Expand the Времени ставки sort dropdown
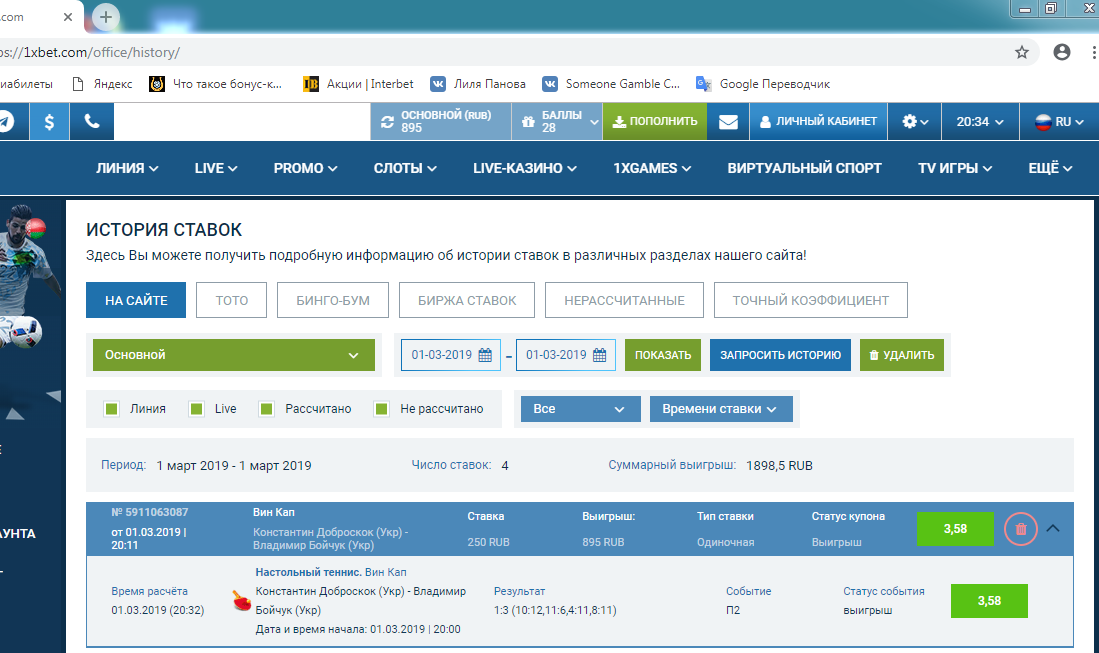The width and height of the screenshot is (1099, 653). pyautogui.click(x=720, y=409)
